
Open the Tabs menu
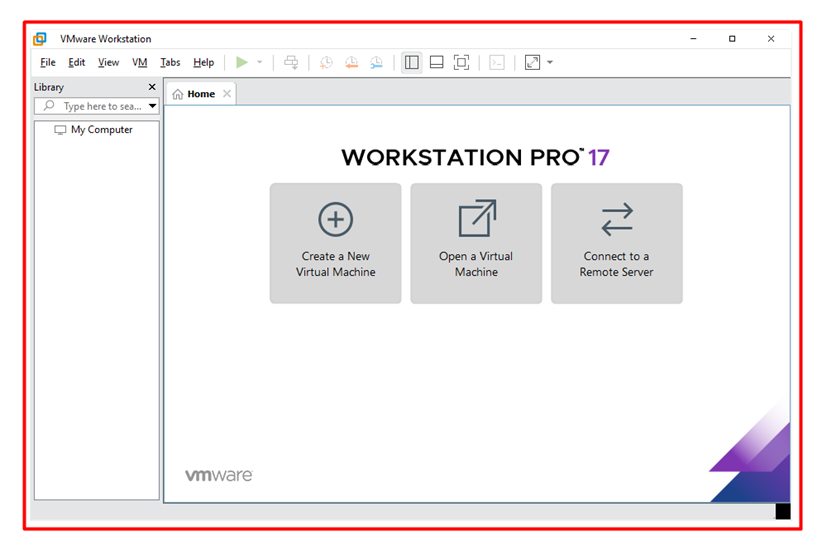coord(170,62)
